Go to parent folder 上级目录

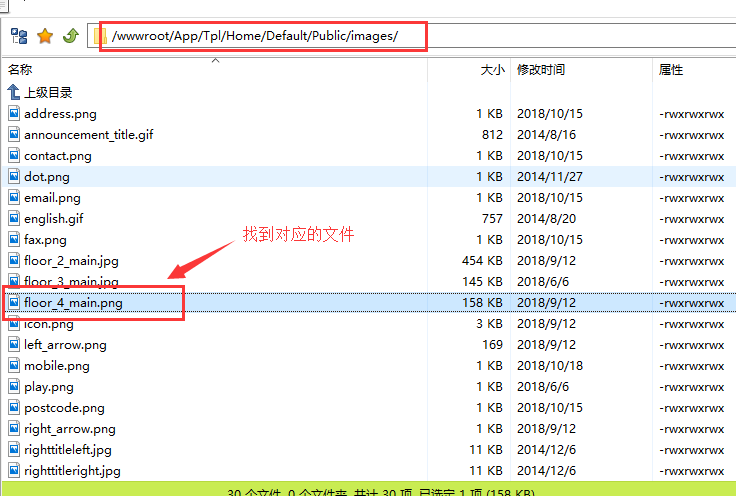tap(48, 93)
